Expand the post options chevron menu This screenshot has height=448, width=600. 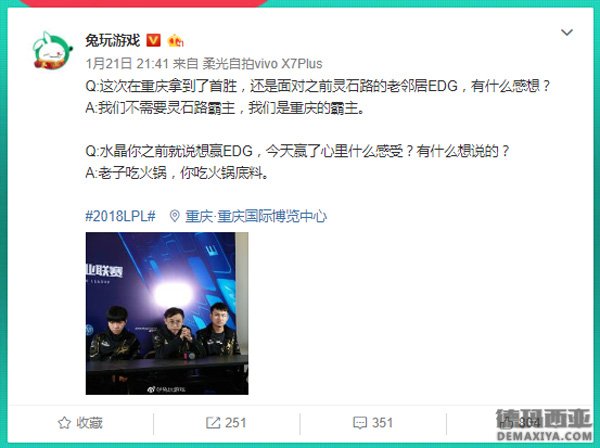(x=567, y=33)
